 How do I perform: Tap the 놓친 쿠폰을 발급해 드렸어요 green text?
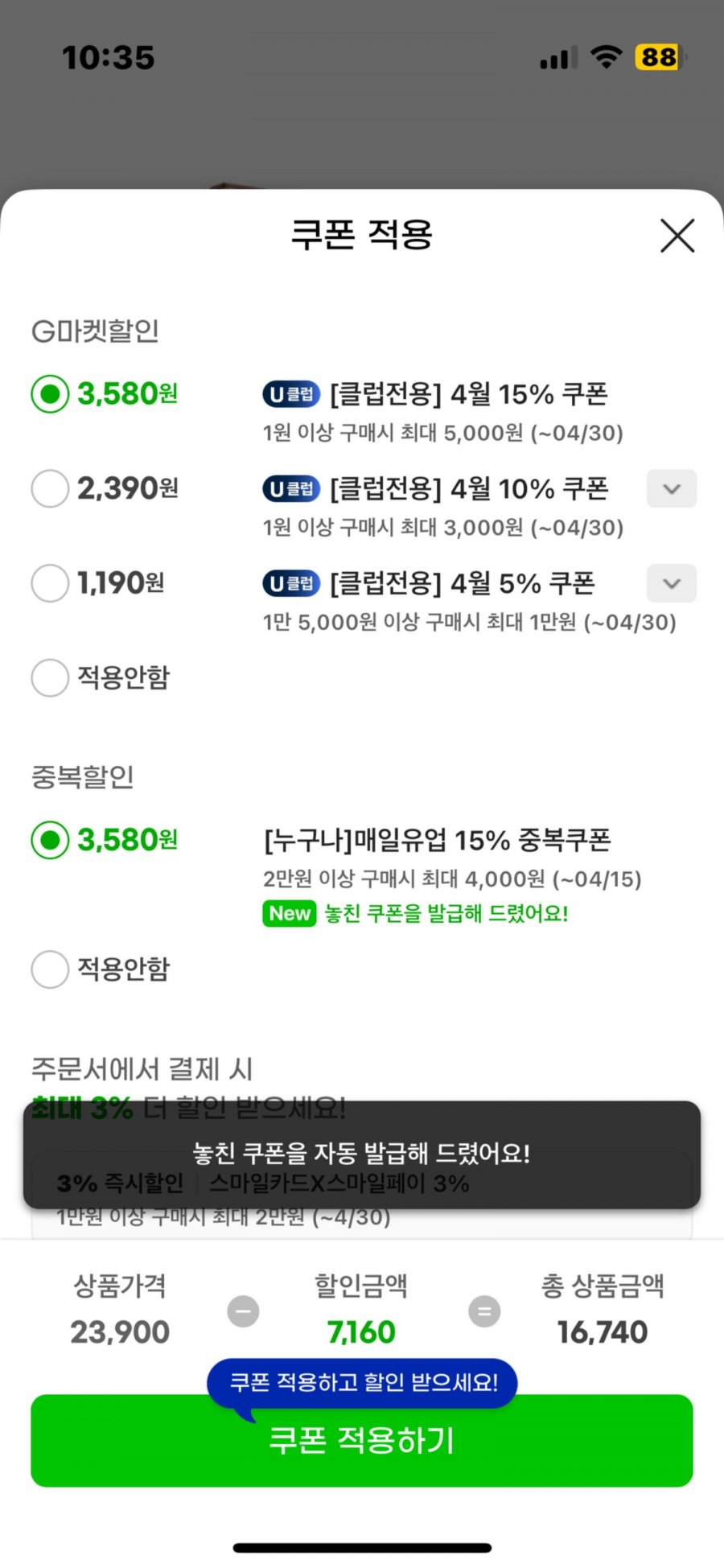tap(446, 913)
